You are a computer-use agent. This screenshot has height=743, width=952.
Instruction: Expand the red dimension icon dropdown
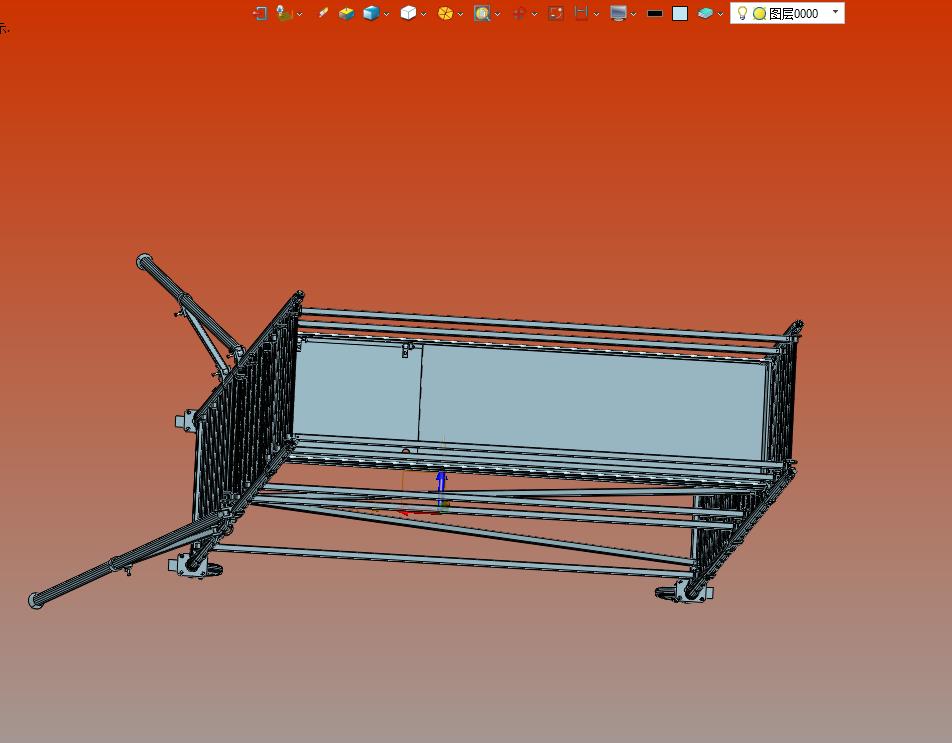pos(597,14)
